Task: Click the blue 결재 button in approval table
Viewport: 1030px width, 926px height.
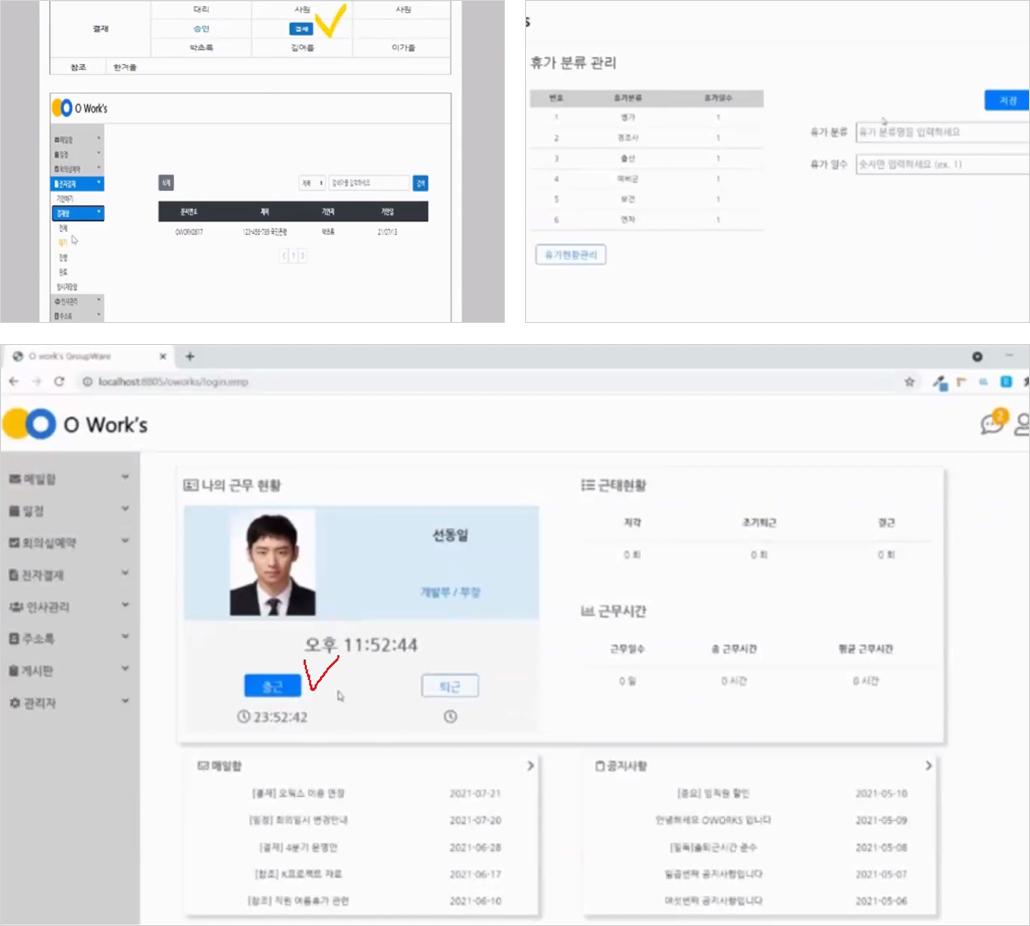Action: tap(302, 29)
